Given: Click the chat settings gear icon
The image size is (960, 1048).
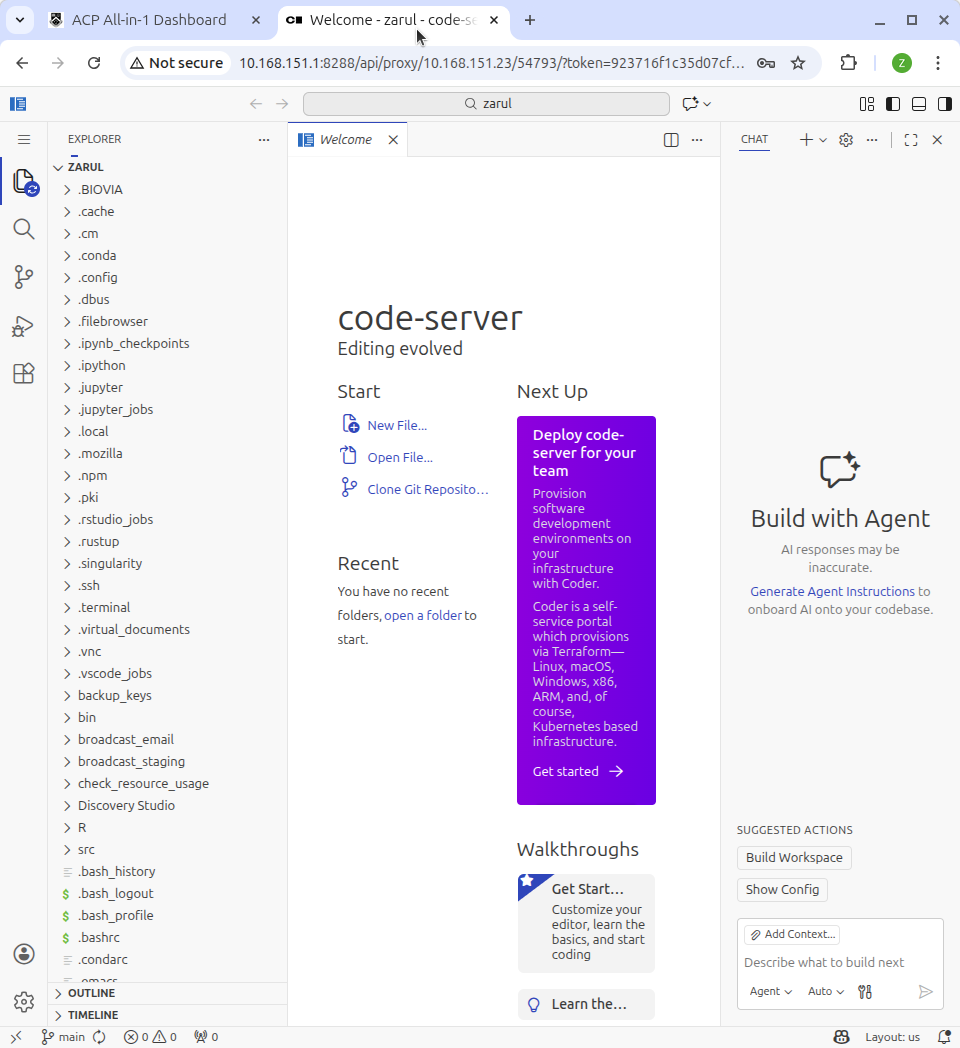Looking at the screenshot, I should point(846,140).
